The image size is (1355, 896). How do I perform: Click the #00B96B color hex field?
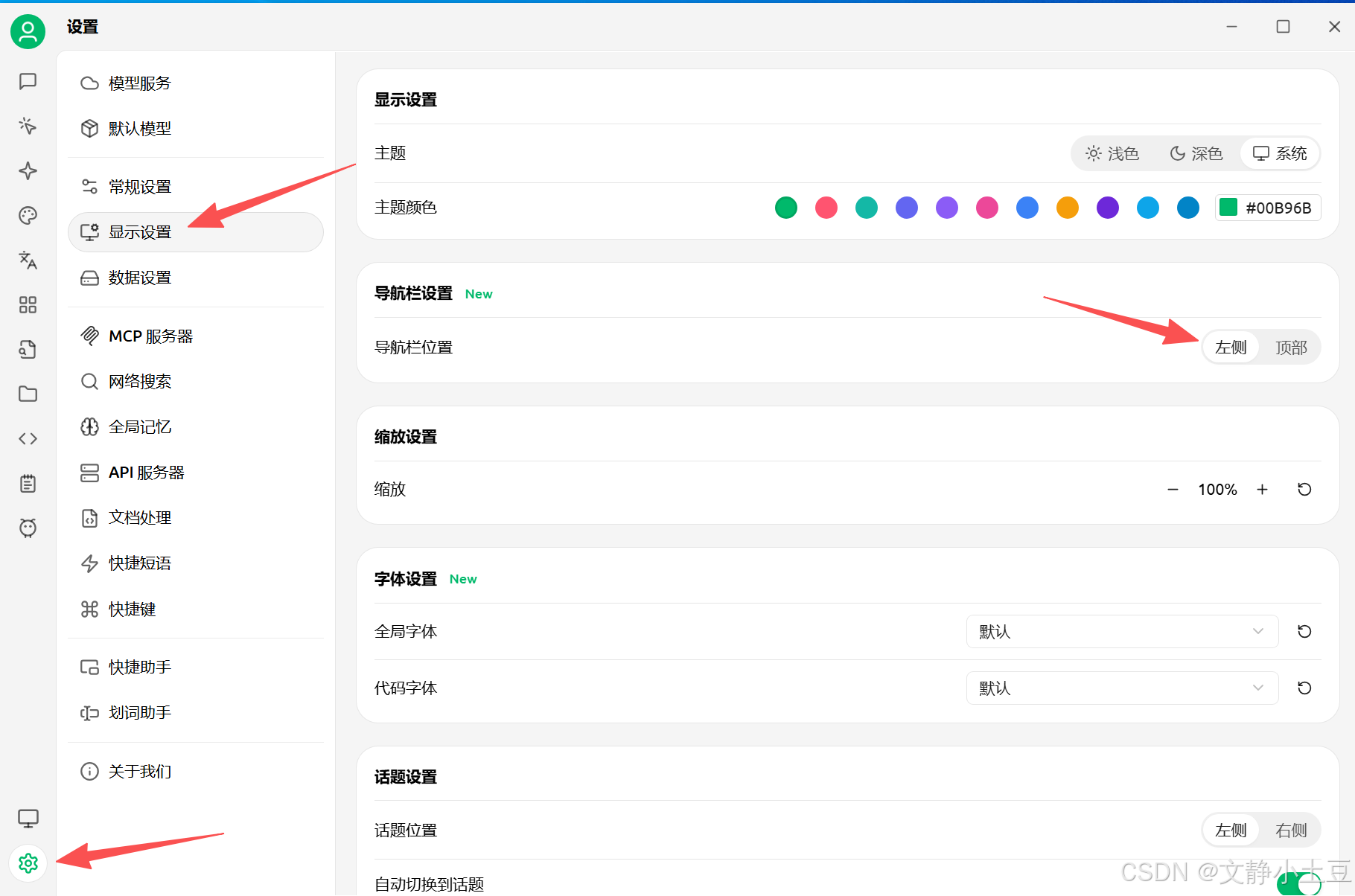pyautogui.click(x=1268, y=208)
